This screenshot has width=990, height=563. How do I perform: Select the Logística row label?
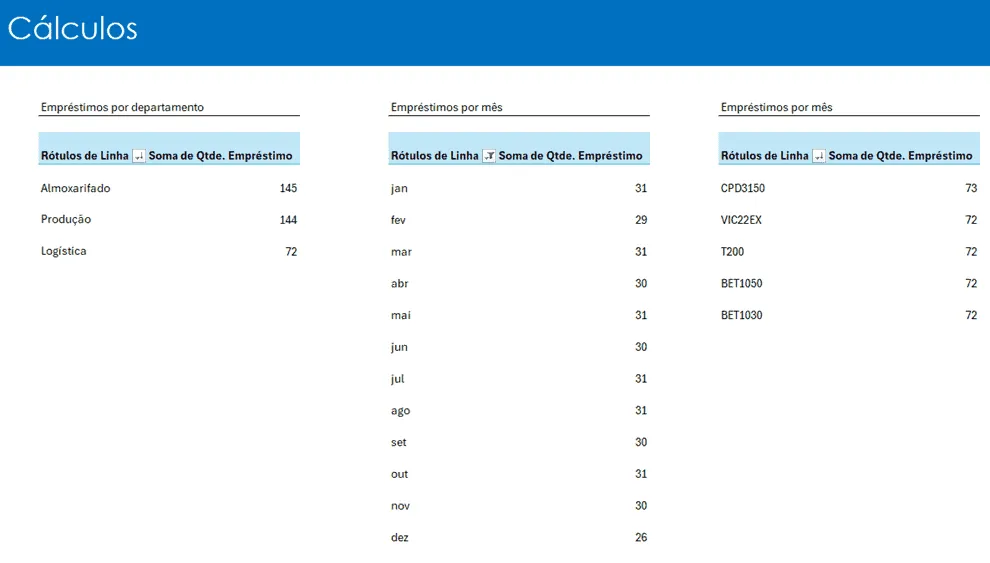coord(64,251)
